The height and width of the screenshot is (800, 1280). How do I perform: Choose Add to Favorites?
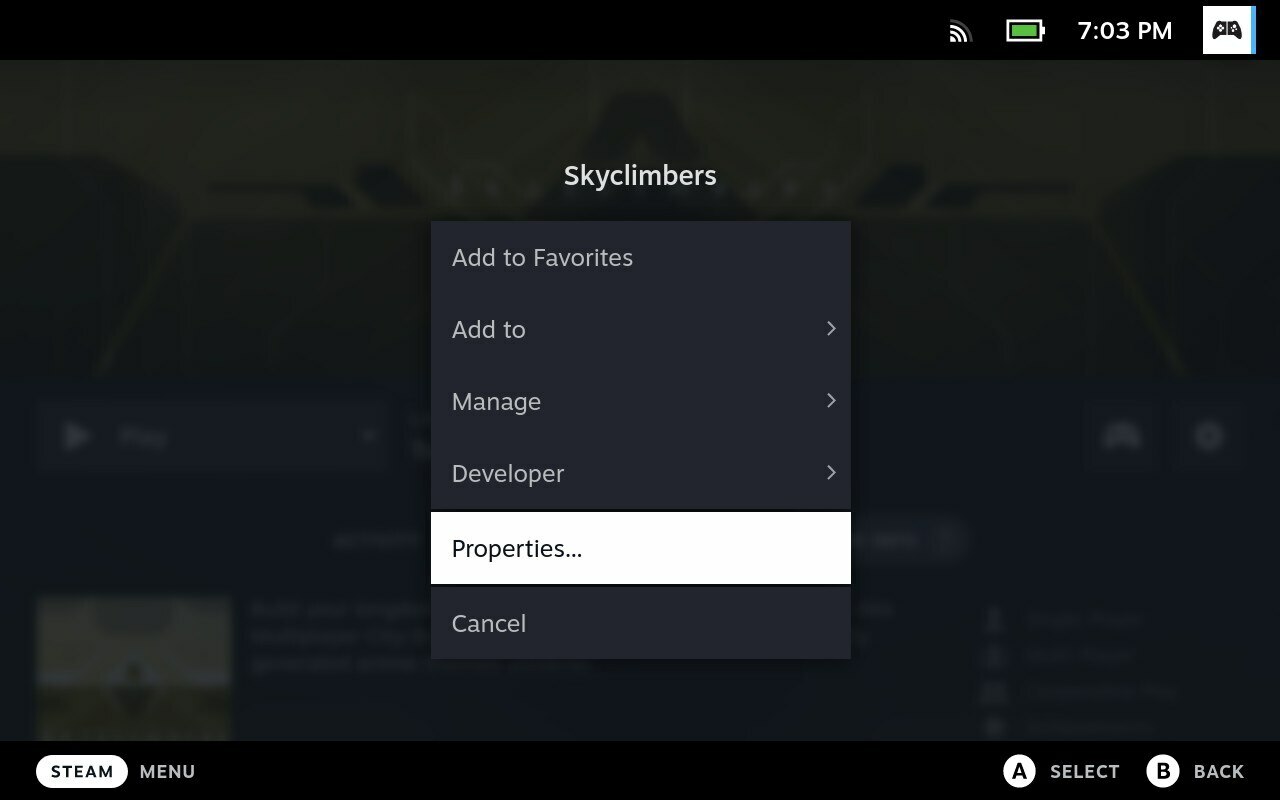641,258
